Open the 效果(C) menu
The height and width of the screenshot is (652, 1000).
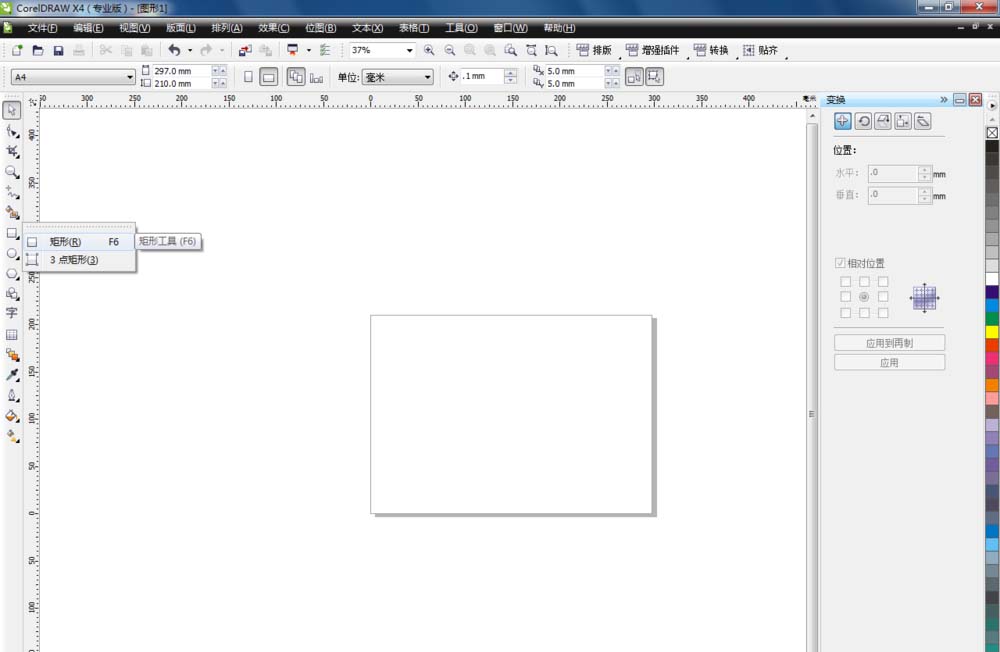[274, 28]
